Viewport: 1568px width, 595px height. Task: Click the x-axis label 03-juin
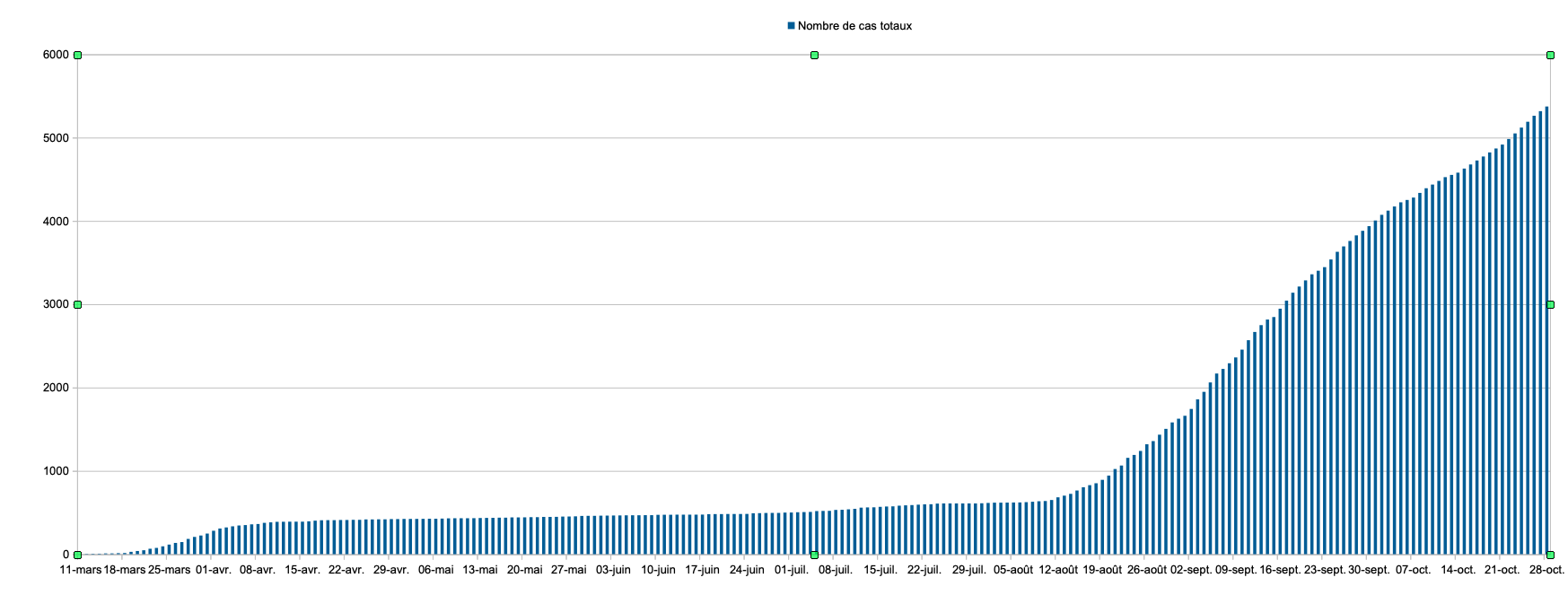pos(614,570)
